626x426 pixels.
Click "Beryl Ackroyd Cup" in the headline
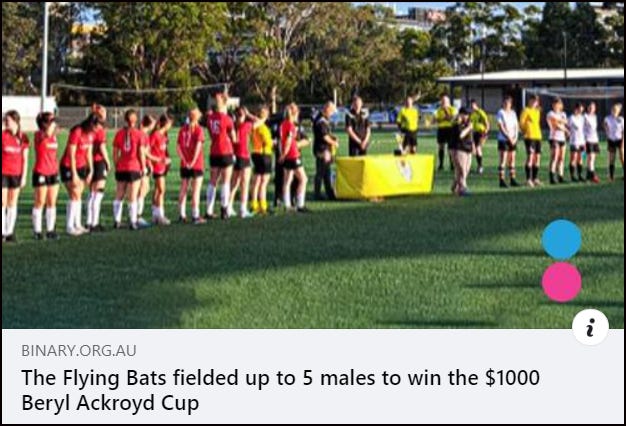[110, 403]
